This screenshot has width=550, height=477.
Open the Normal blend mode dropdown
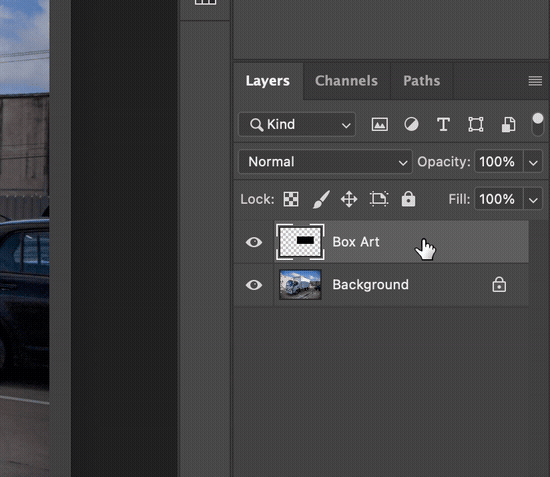click(x=325, y=162)
